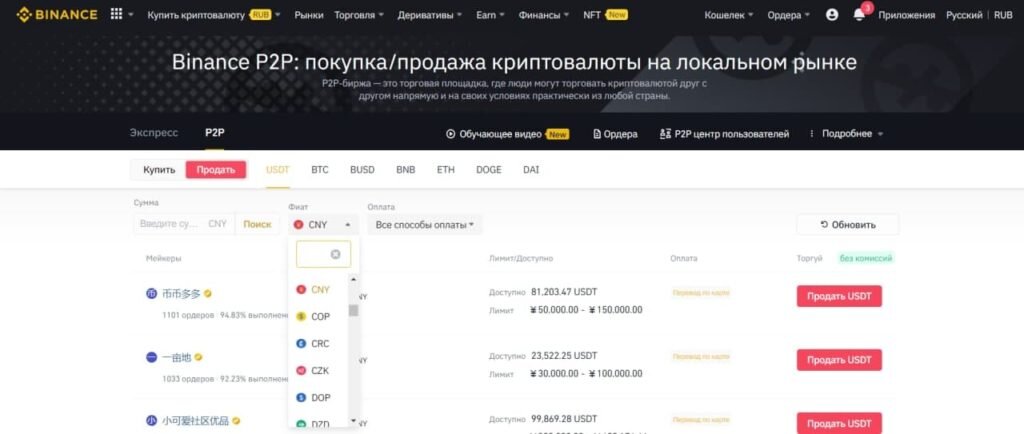Switch to the Express tab
1024x434 pixels.
(153, 132)
